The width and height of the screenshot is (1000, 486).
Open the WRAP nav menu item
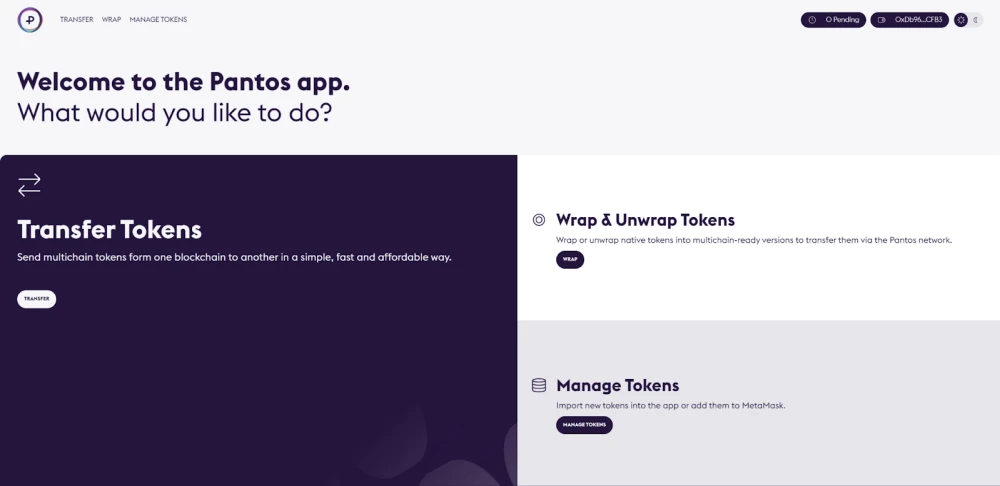[112, 20]
